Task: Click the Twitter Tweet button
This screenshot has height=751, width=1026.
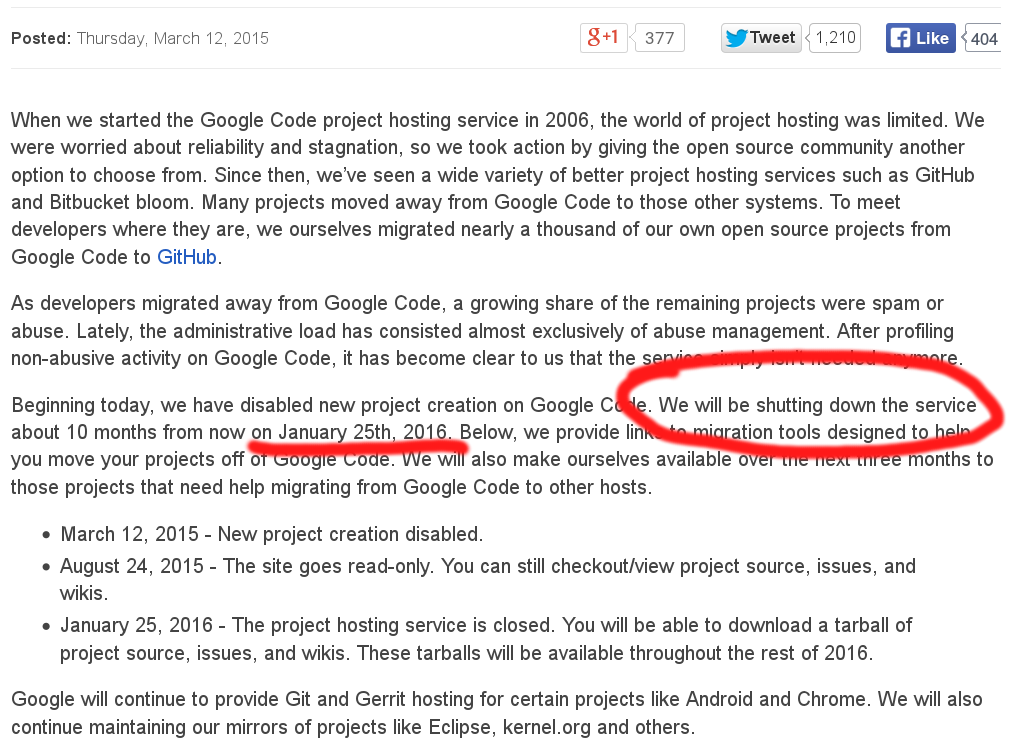Action: 760,38
